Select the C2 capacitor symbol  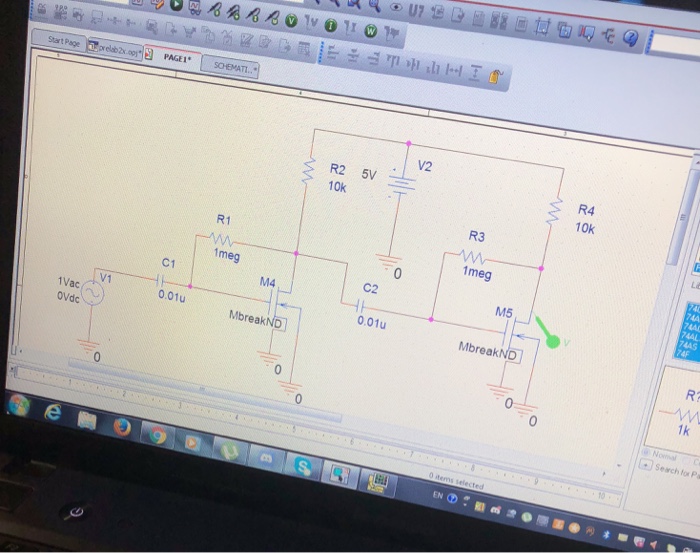361,306
